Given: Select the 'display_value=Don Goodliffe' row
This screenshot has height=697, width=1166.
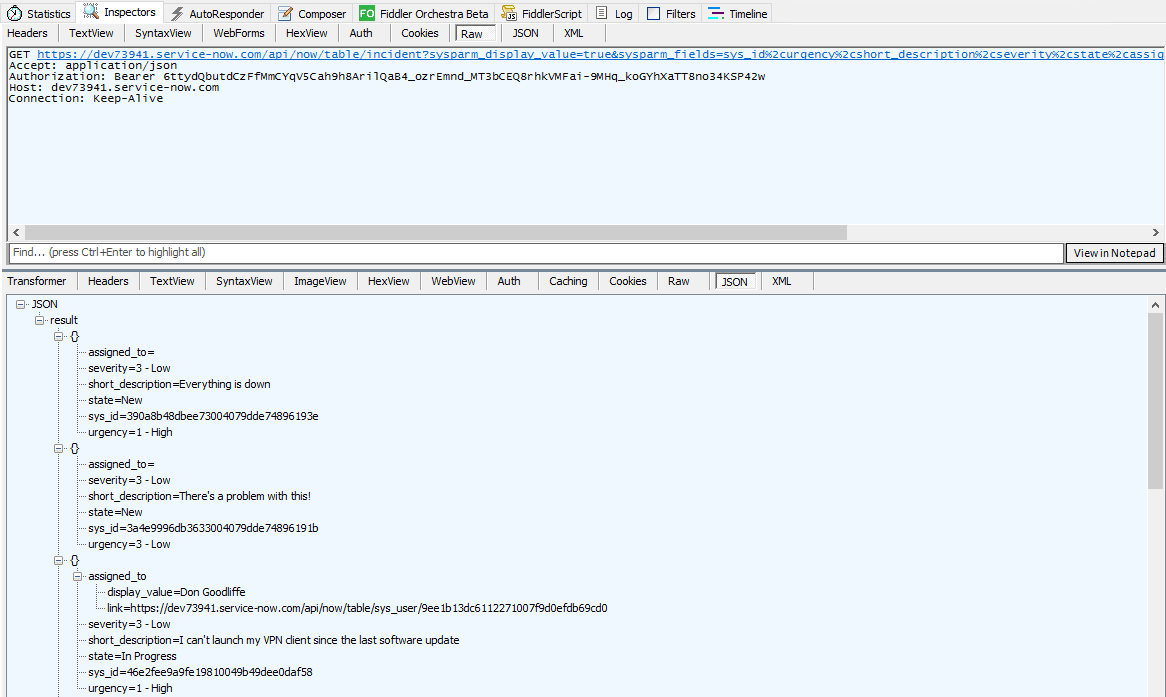Looking at the screenshot, I should point(176,592).
